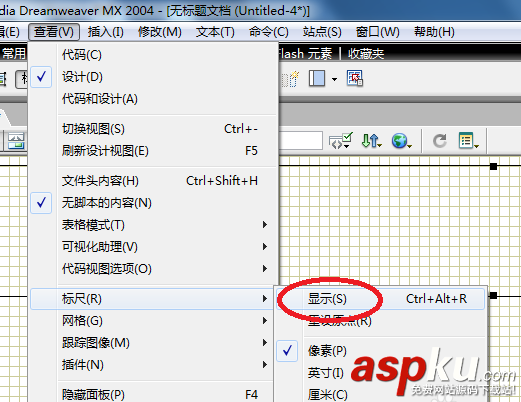The height and width of the screenshot is (402, 521).
Task: Click the templates icon with sparkle
Action: tap(290, 79)
